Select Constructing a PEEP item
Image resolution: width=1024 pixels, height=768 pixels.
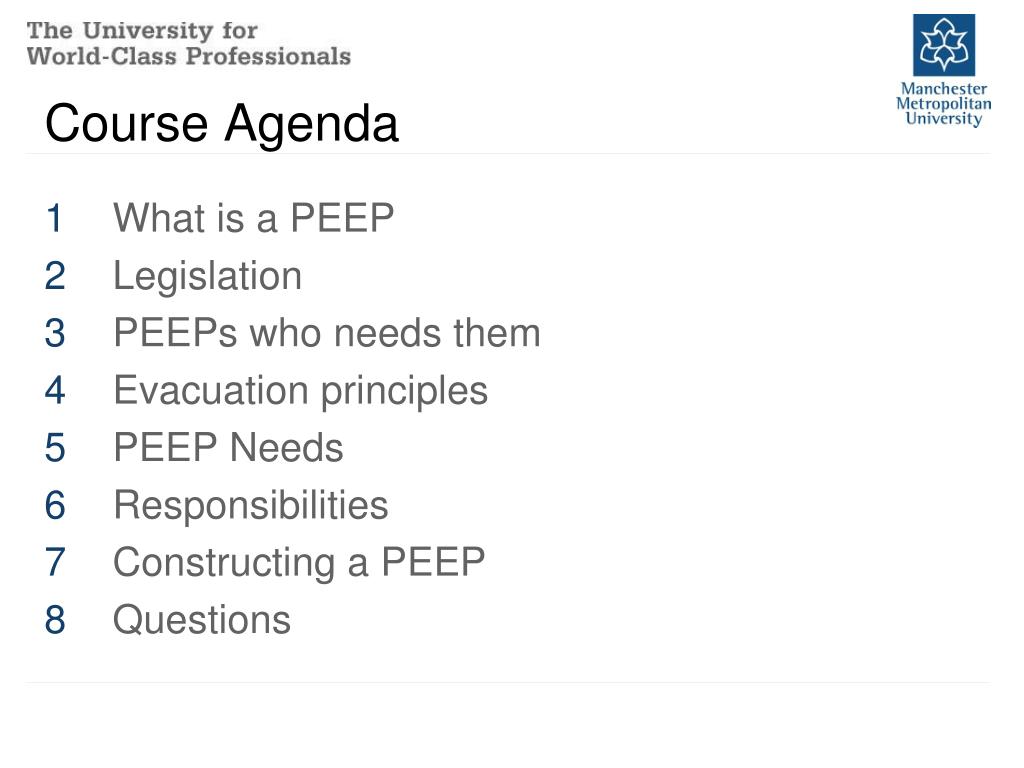coord(299,564)
